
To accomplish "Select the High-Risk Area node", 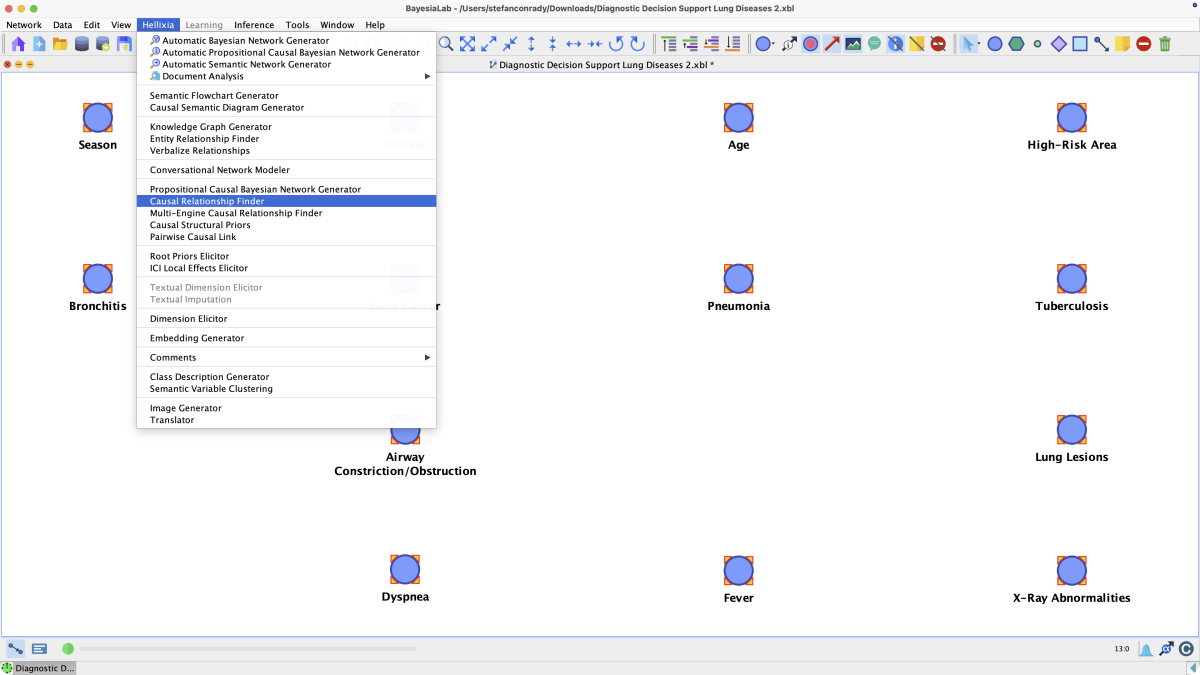I will 1072,118.
